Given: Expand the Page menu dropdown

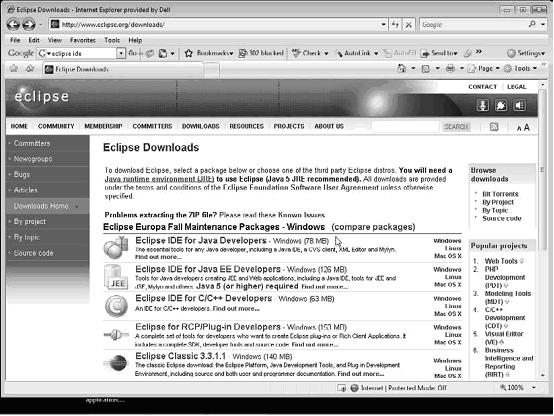Looking at the screenshot, I should coord(497,68).
